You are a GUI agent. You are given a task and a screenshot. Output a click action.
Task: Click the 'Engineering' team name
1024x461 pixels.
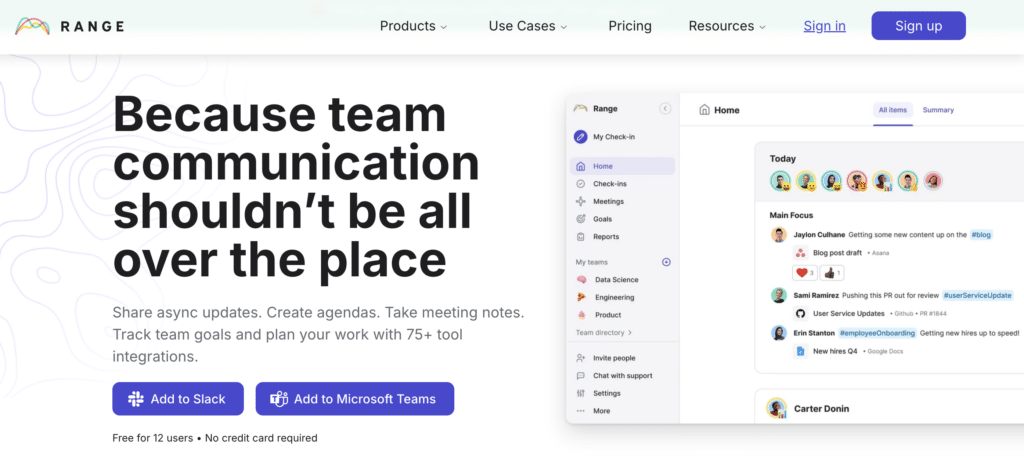pyautogui.click(x=615, y=297)
